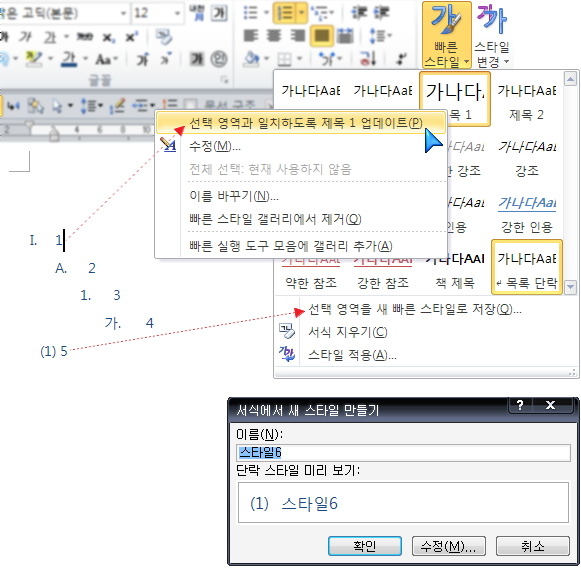This screenshot has width=581, height=568.
Task: Toggle justify alignment button
Action: [321, 36]
